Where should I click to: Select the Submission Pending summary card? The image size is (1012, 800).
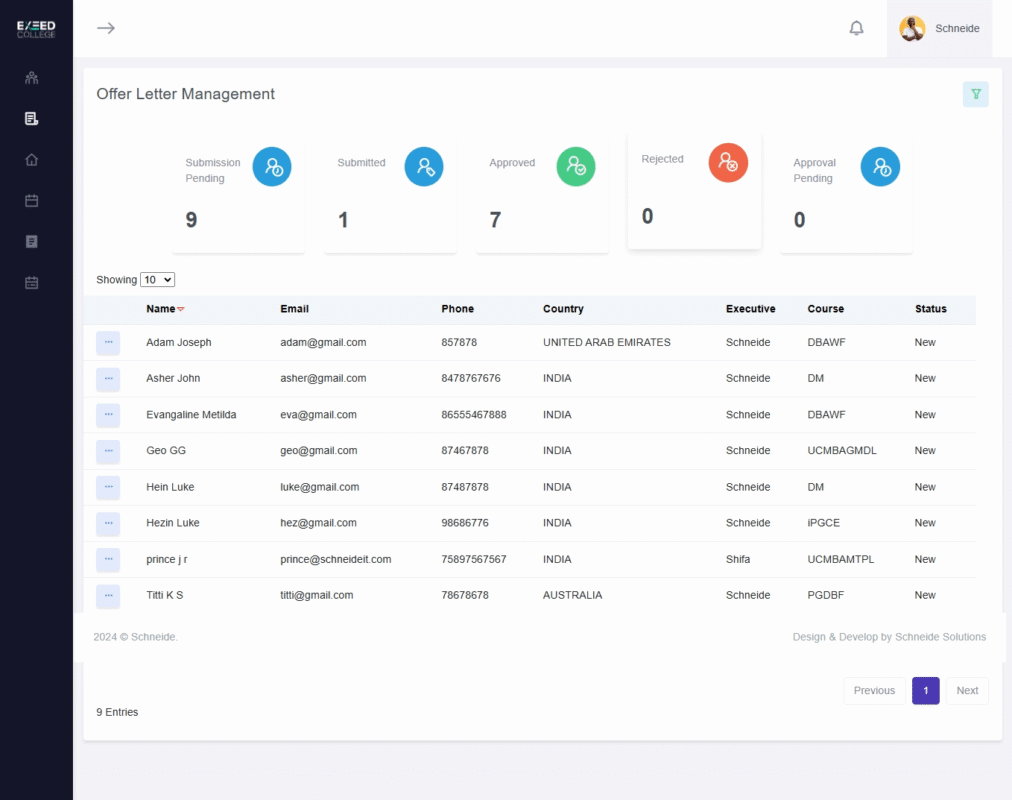click(239, 196)
